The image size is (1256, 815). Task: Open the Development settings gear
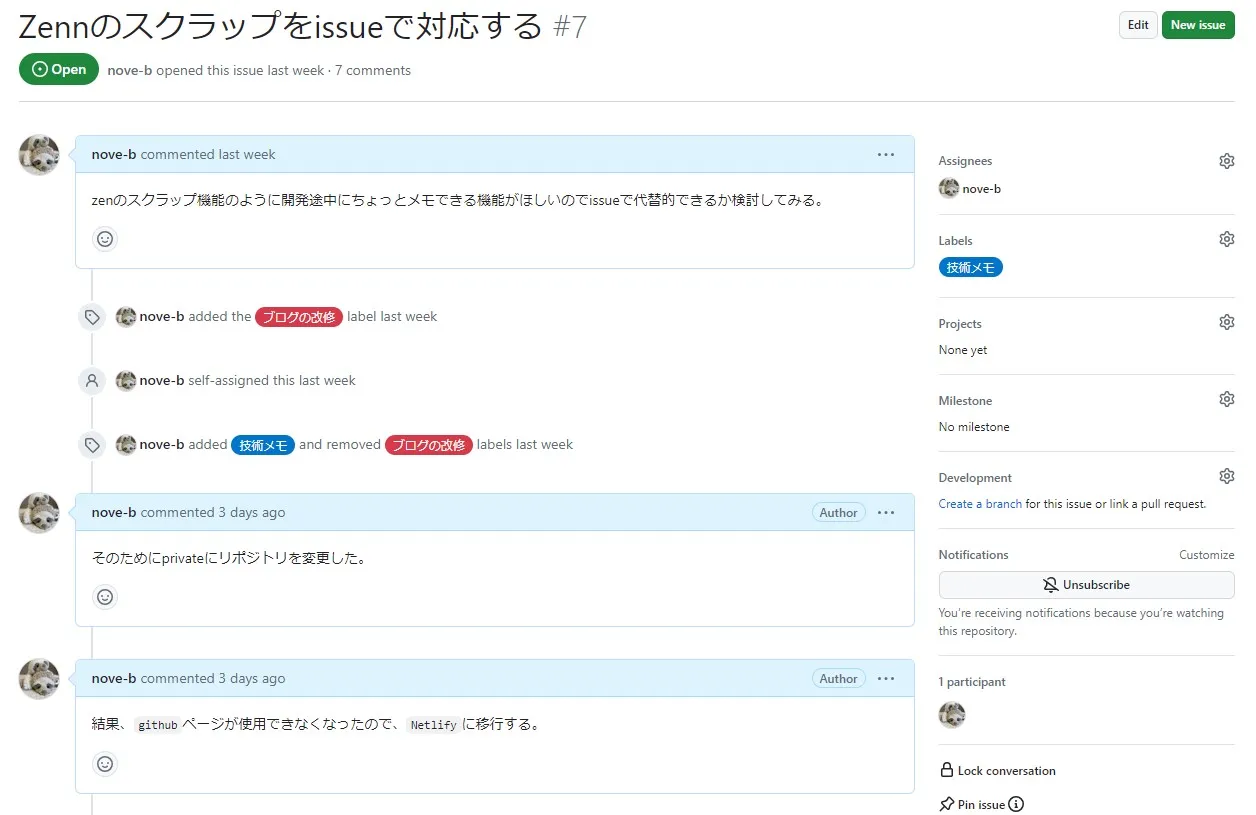click(x=1227, y=475)
